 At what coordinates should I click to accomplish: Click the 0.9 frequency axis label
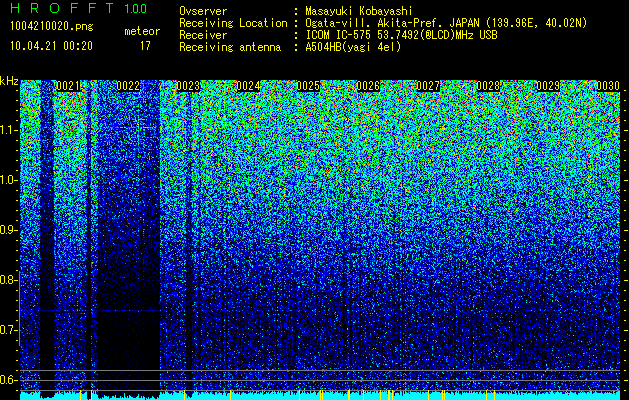[x=8, y=230]
